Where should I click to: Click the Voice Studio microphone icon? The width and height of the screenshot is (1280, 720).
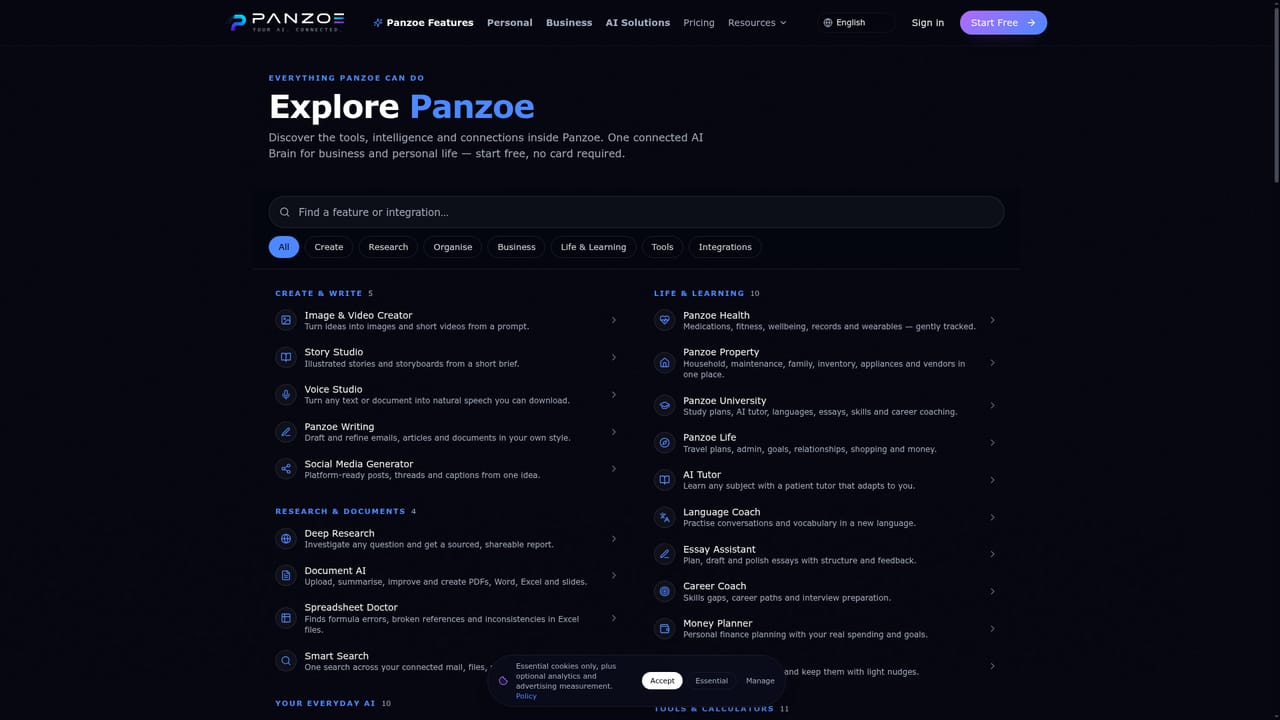[286, 394]
